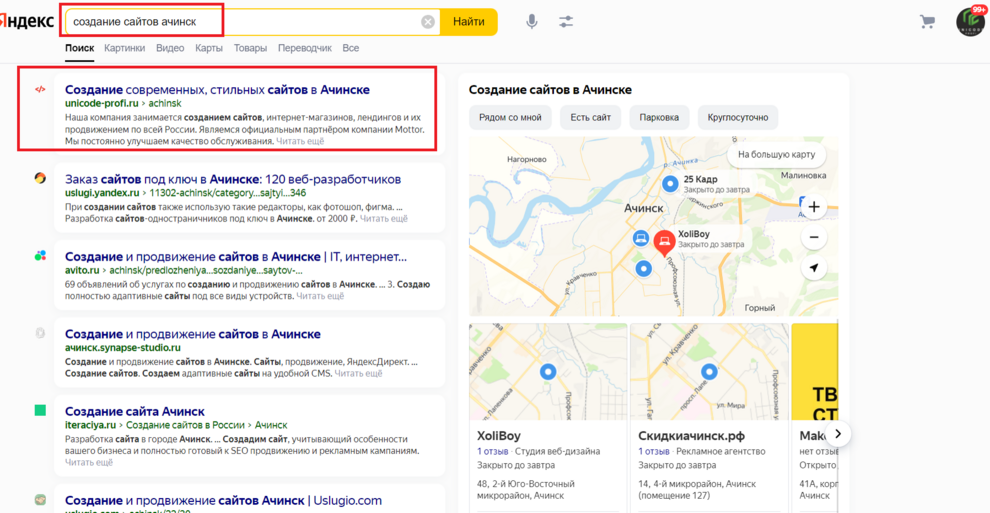Open Создание сайта Ачинск result
The height and width of the screenshot is (513, 990).
click(x=134, y=411)
